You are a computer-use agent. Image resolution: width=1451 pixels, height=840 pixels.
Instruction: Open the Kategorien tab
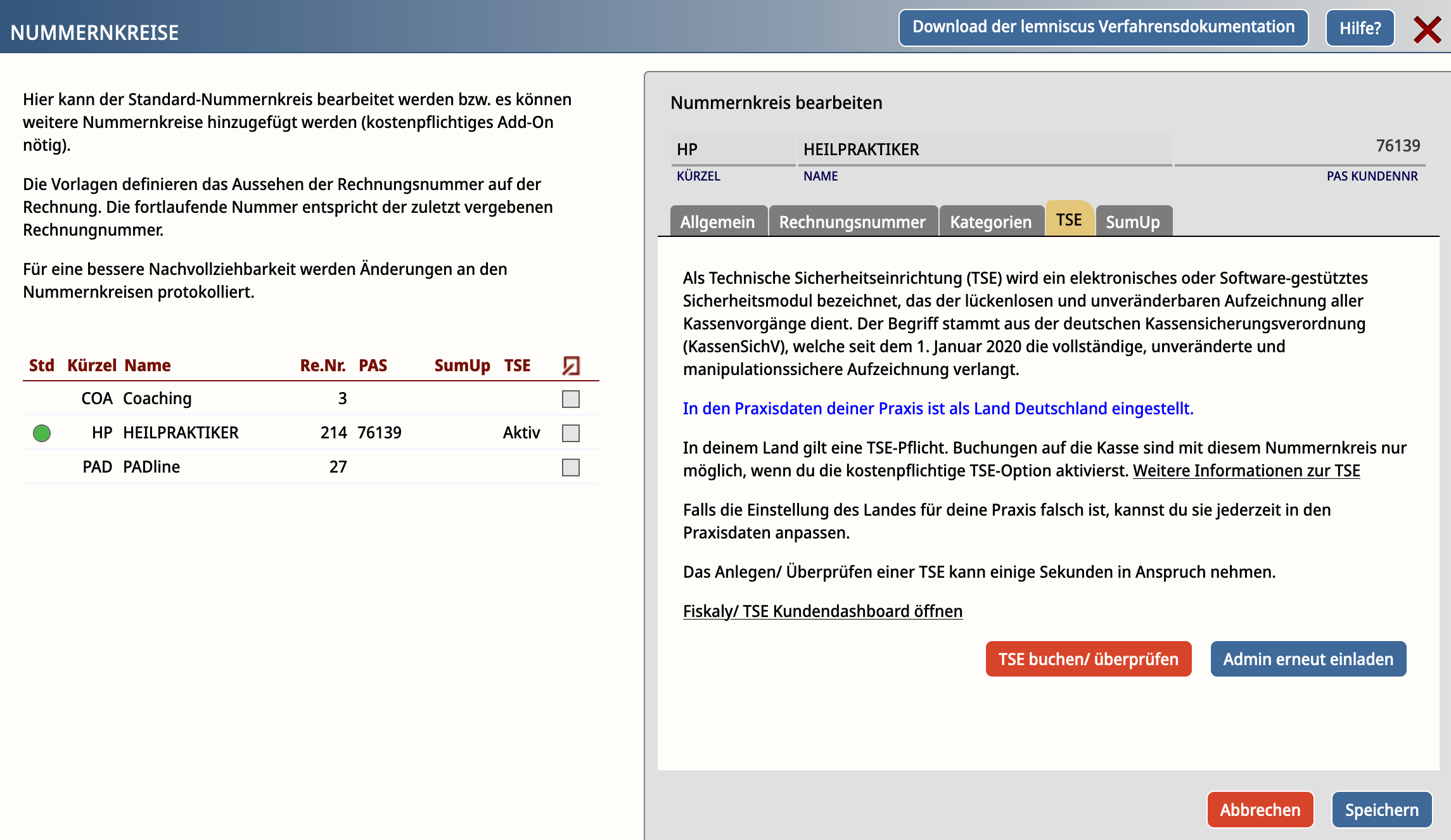[990, 222]
